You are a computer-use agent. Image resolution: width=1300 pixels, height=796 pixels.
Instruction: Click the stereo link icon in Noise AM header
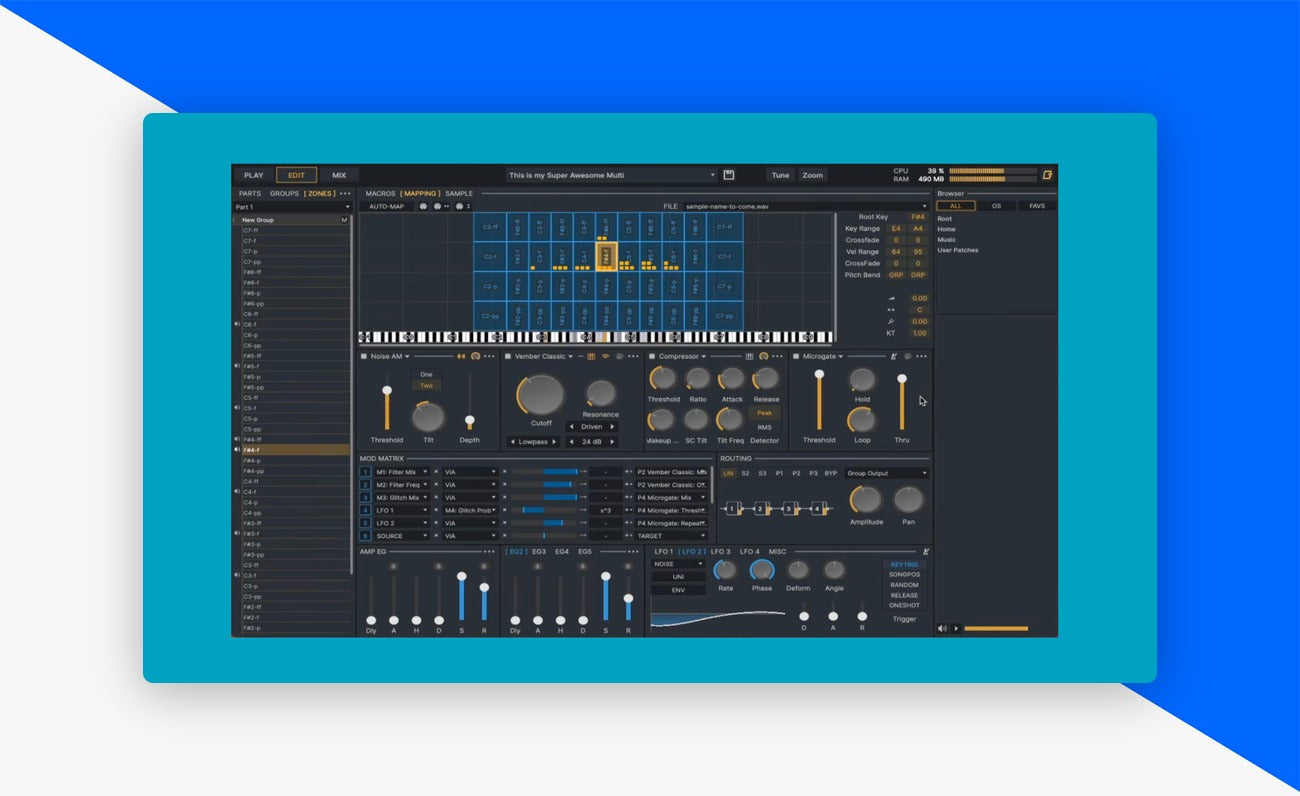(x=462, y=356)
